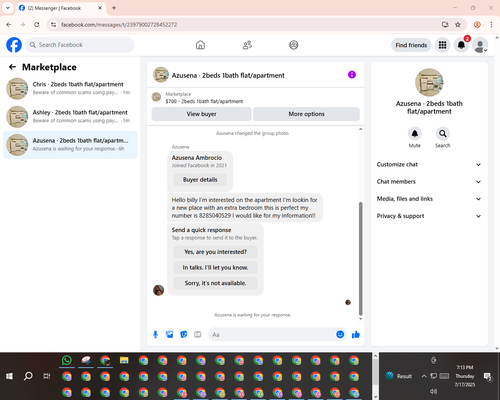Open File Explorer from the taskbar
Screen dimensions: 500x400
tap(124, 360)
